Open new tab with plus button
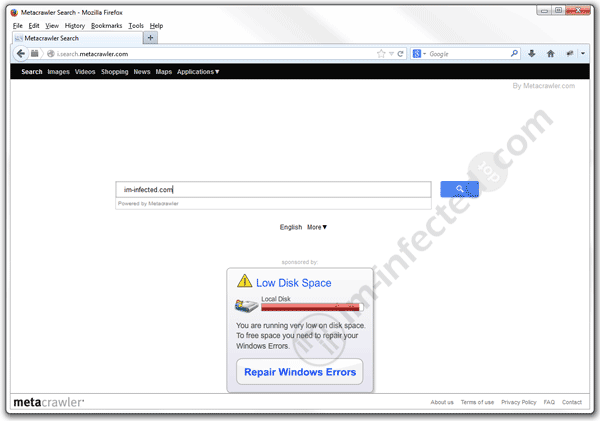This screenshot has width=600, height=421. tap(150, 38)
